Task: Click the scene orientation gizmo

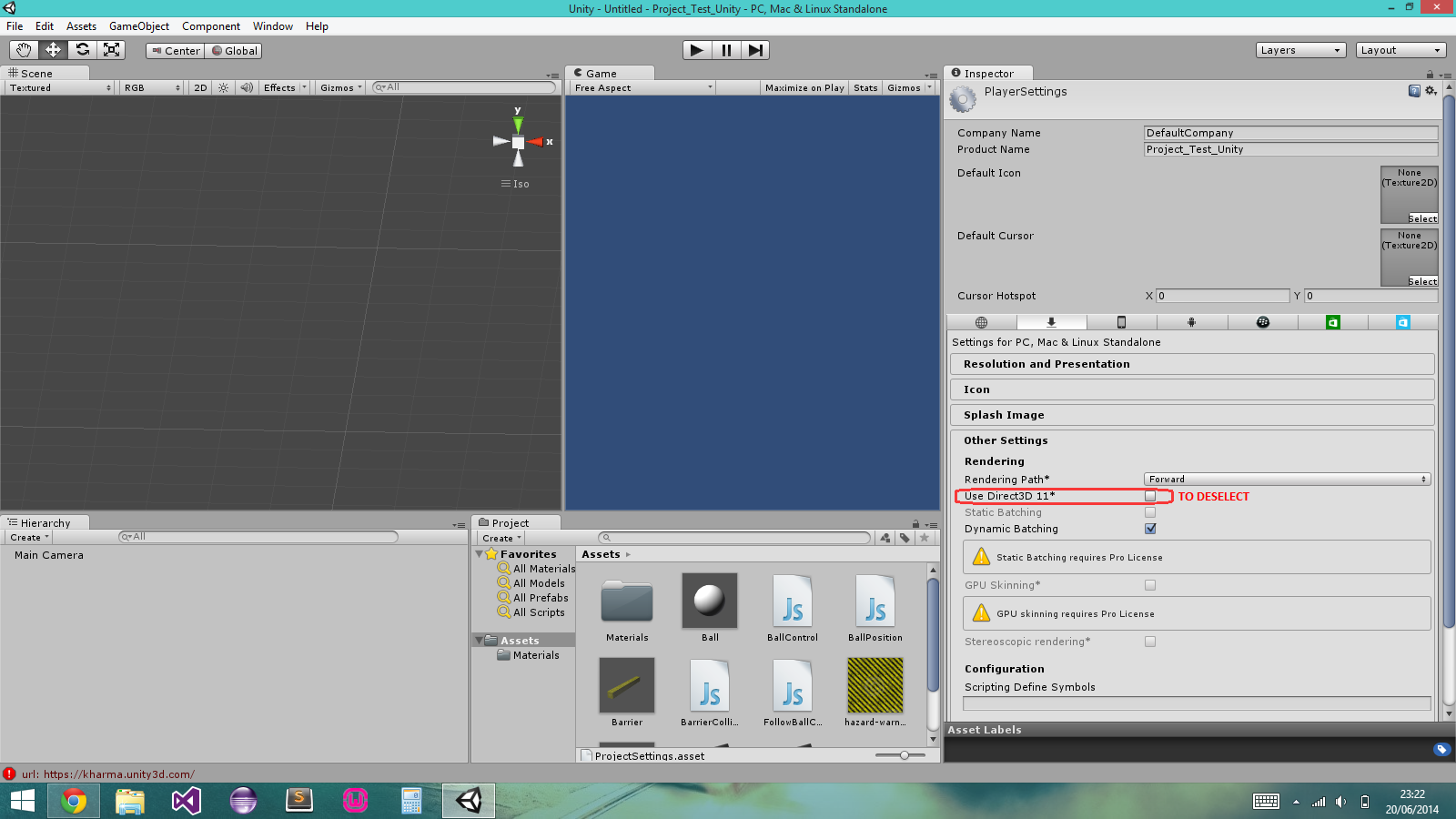Action: tap(519, 142)
